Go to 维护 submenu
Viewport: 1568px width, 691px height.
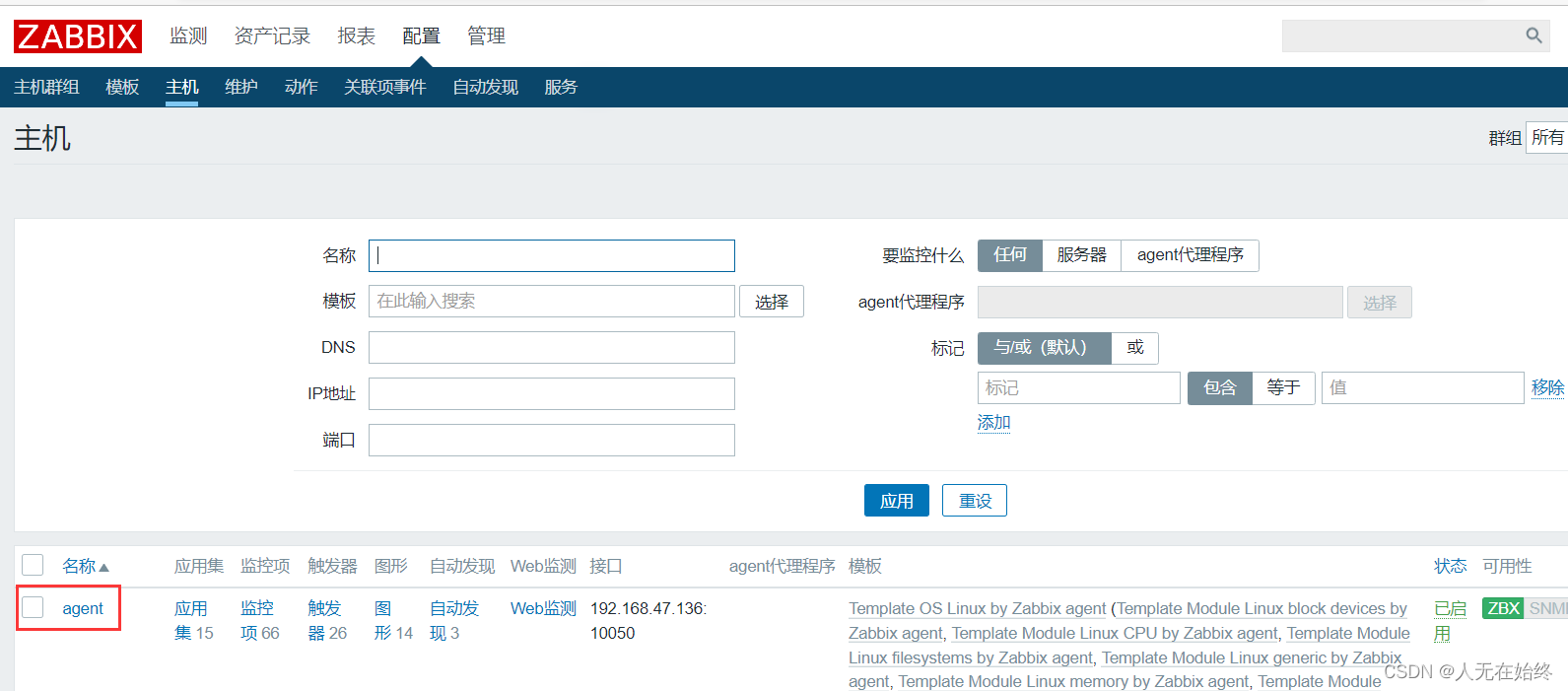pyautogui.click(x=241, y=87)
